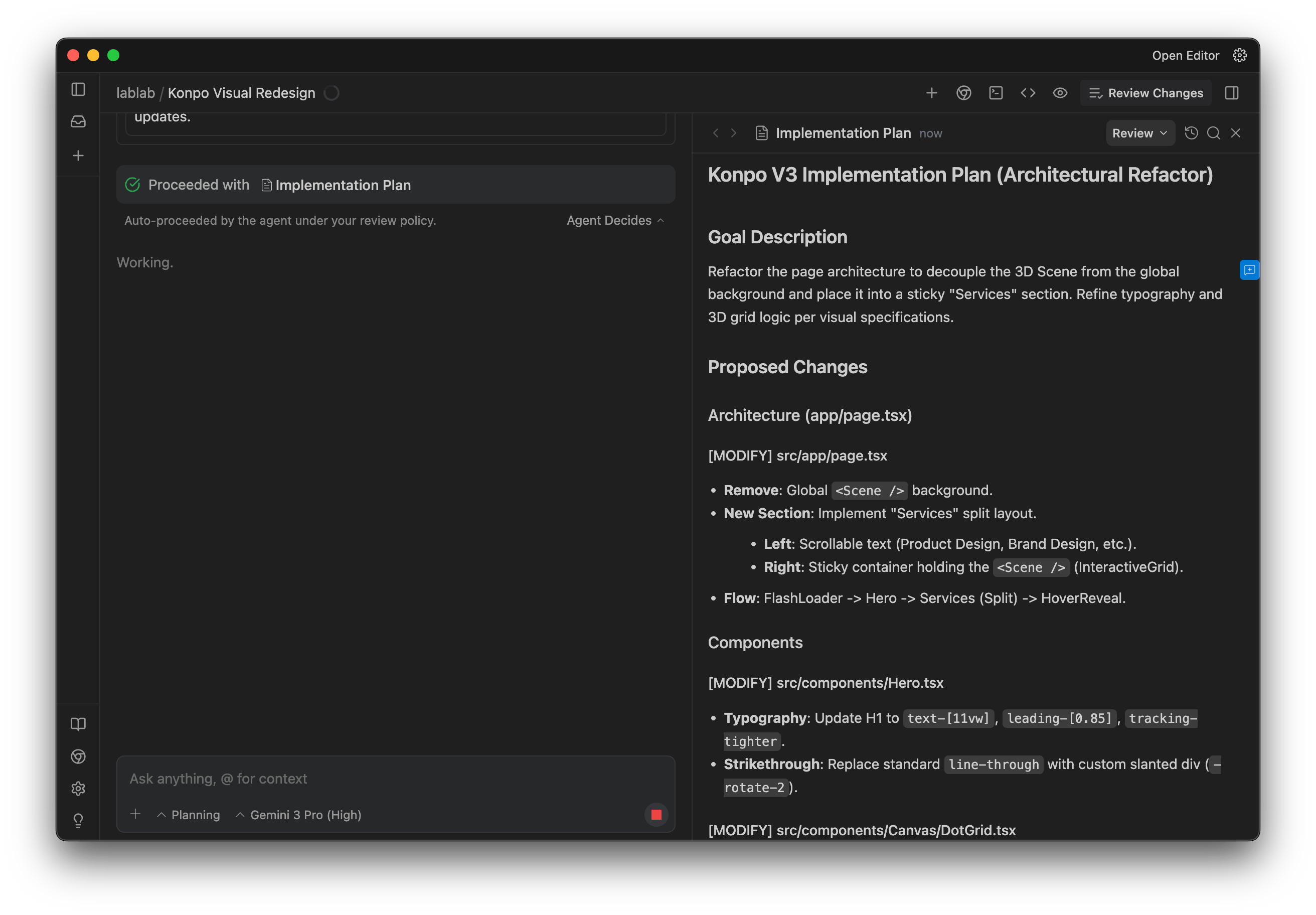Screen dimensions: 1316x915
Task: Open the terminal icon in toolbar
Action: point(996,93)
